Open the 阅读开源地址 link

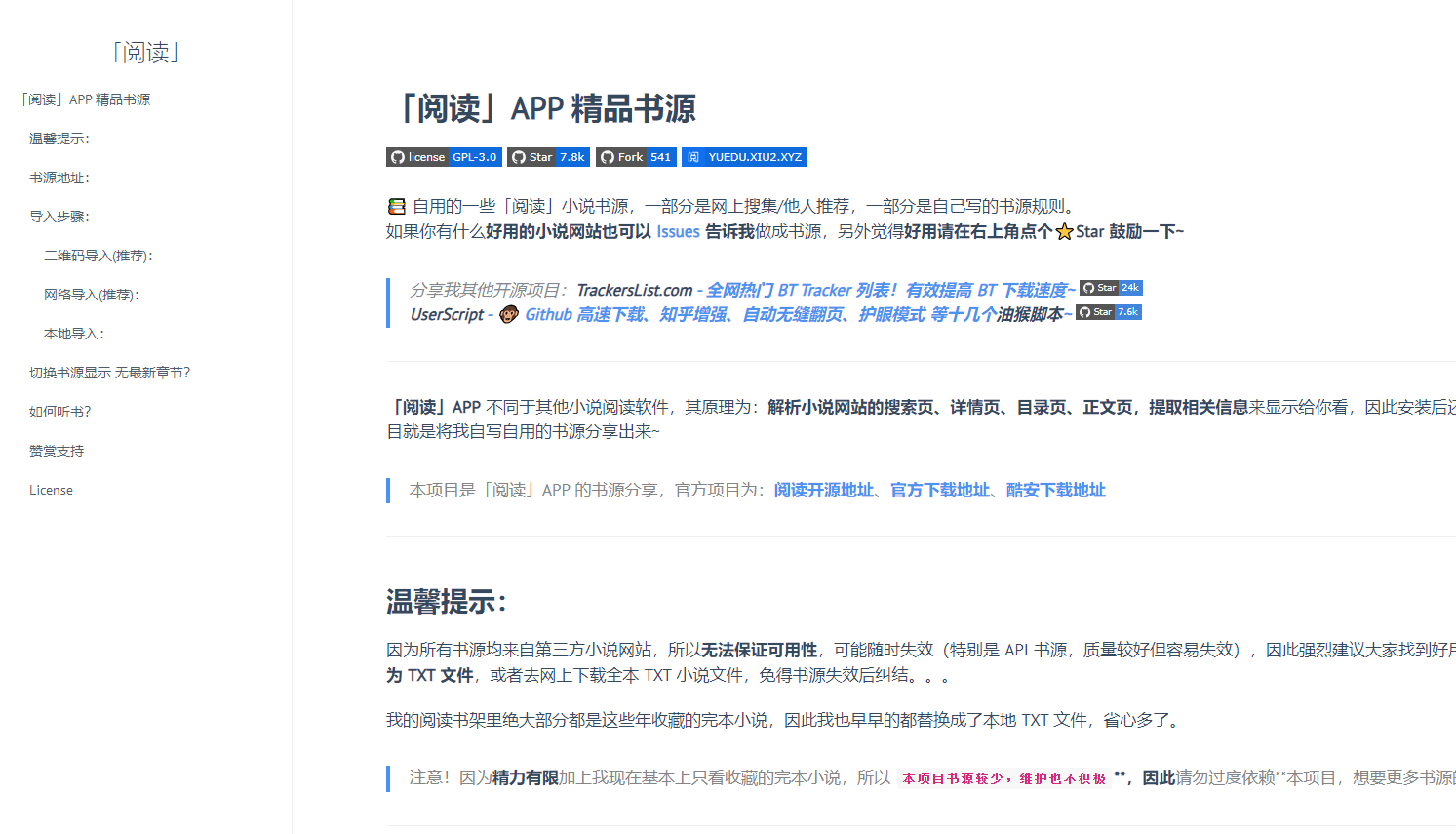[x=822, y=489]
